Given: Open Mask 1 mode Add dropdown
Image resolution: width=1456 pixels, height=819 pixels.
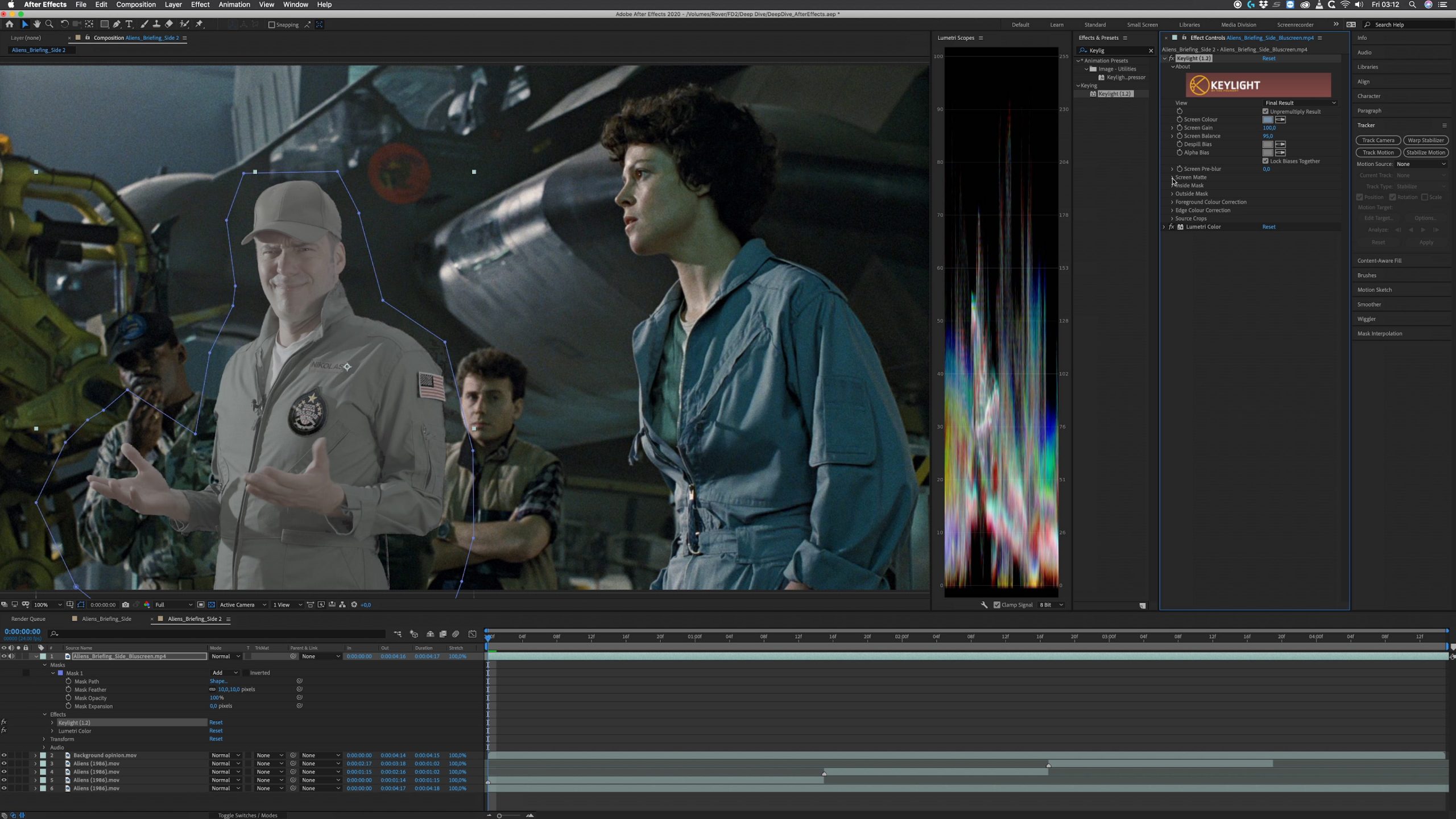Looking at the screenshot, I should pos(225,673).
